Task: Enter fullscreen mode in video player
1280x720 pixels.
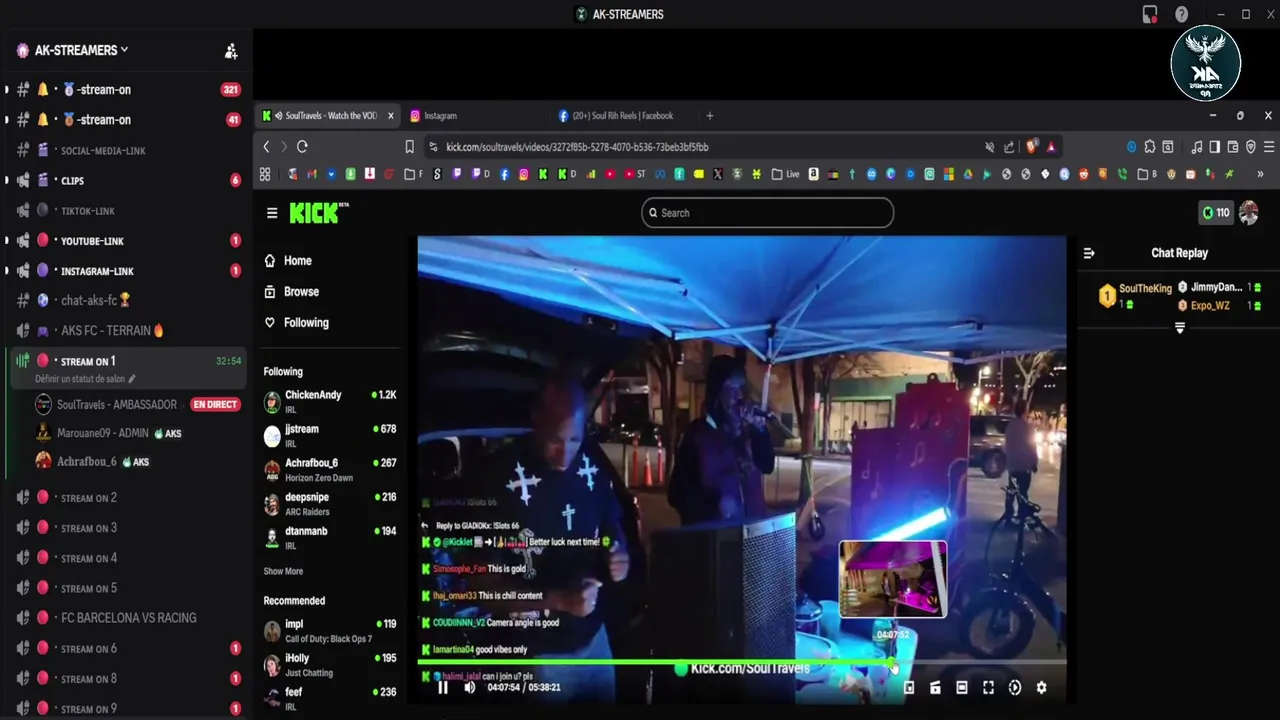Action: point(988,687)
